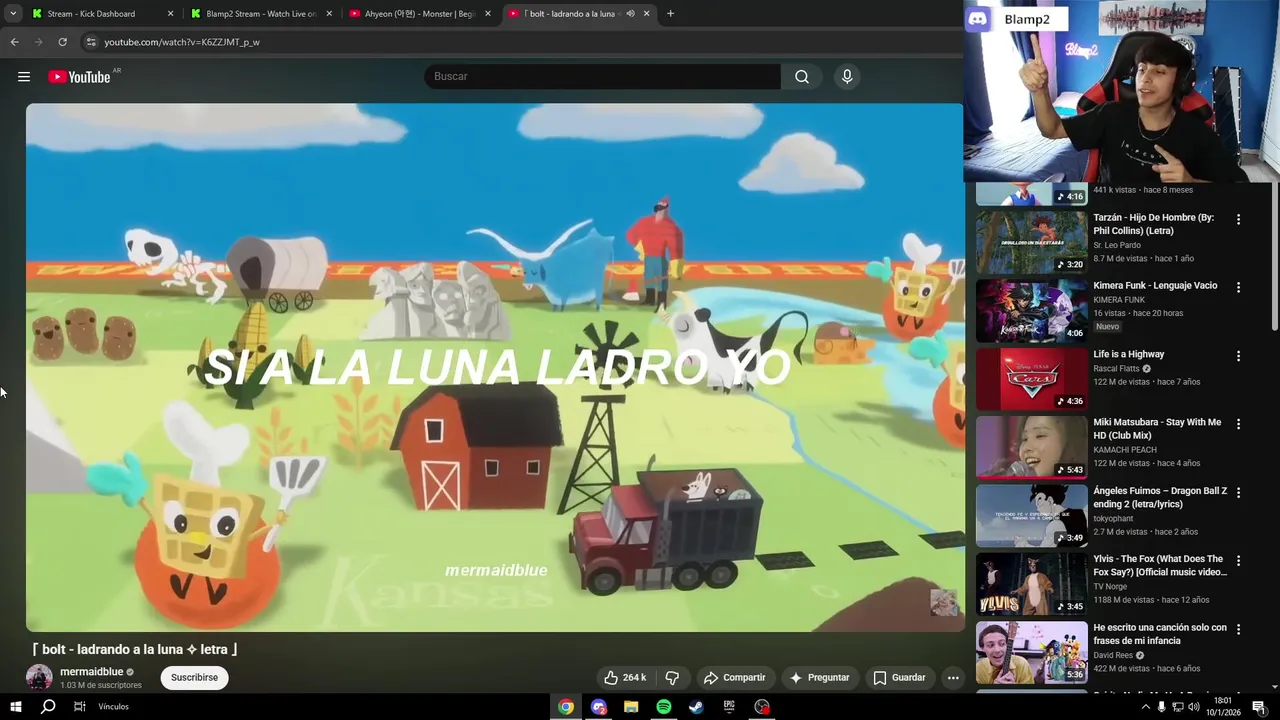Mute the bolt tab via speaker icon
This screenshot has width=1280, height=720.
[x=630, y=14]
